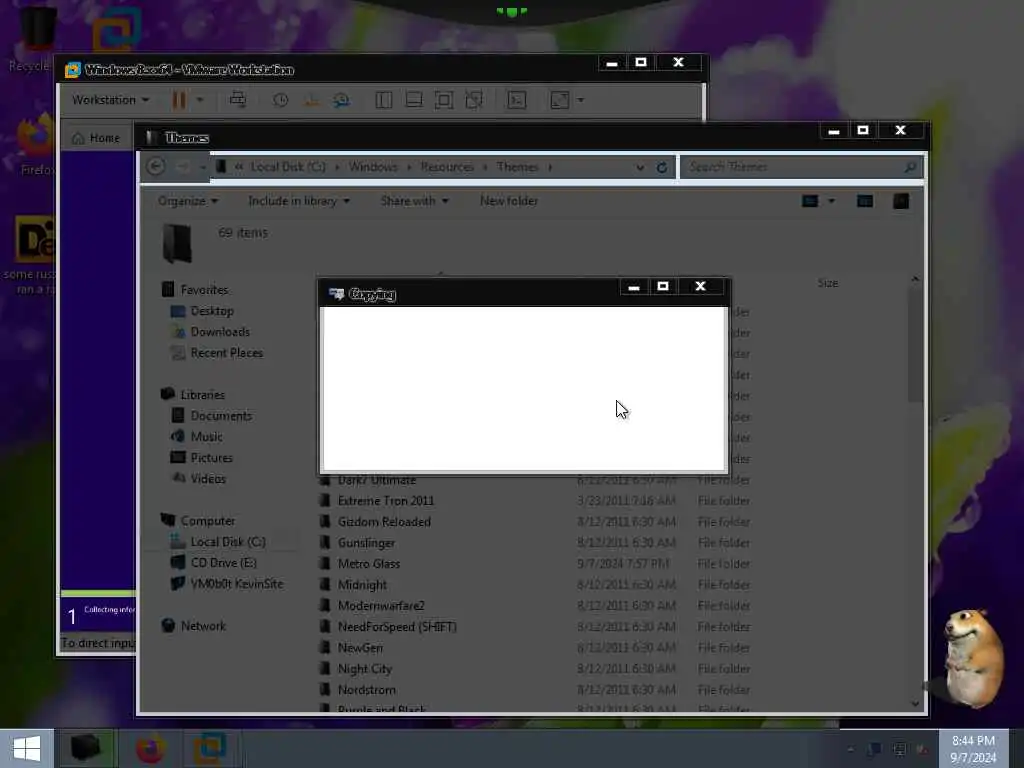Open snapshot manager icon in VMware toolbar

[341, 100]
